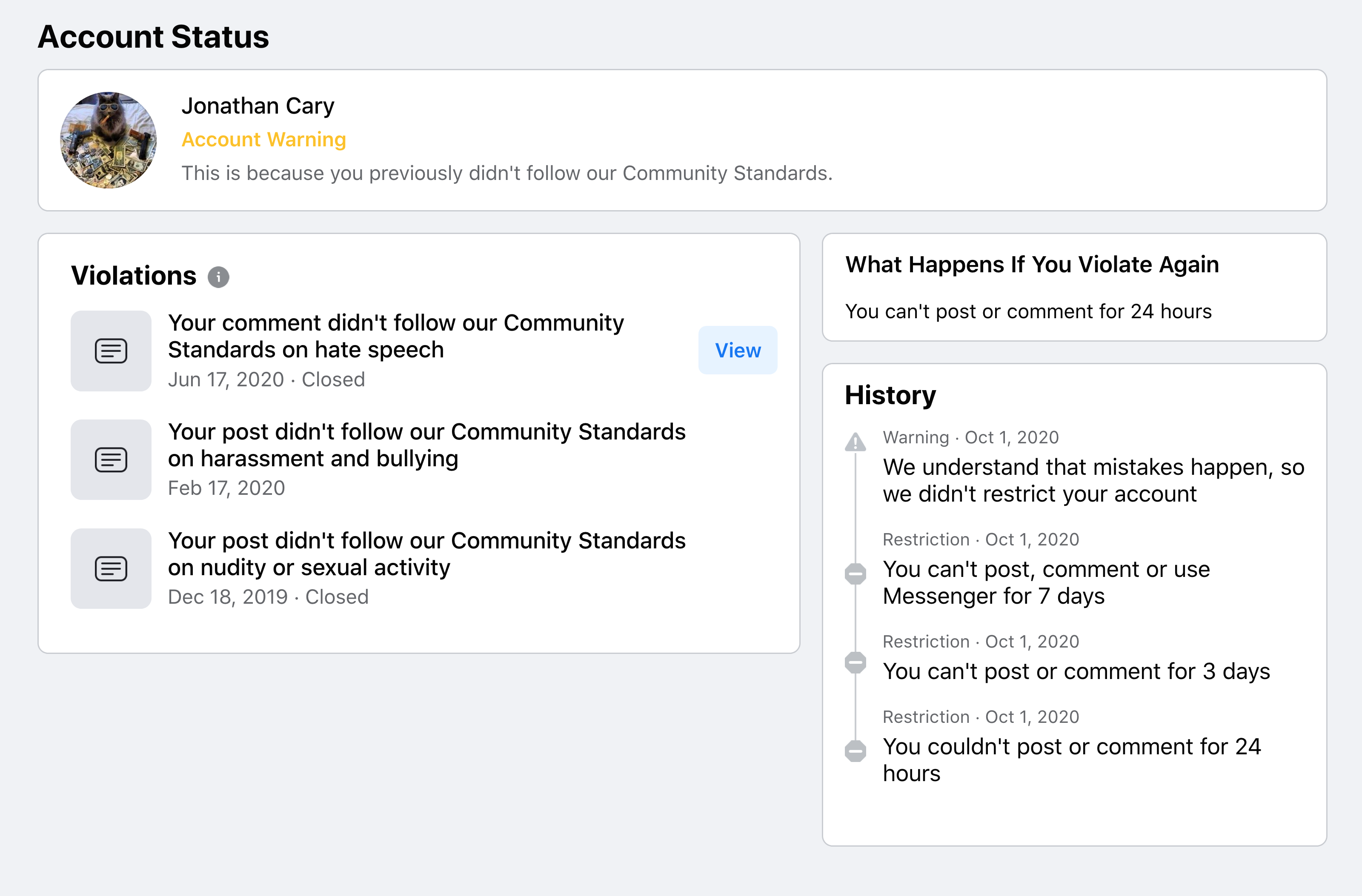This screenshot has width=1362, height=896.
Task: Select the hate speech comment violation text
Action: tap(396, 337)
